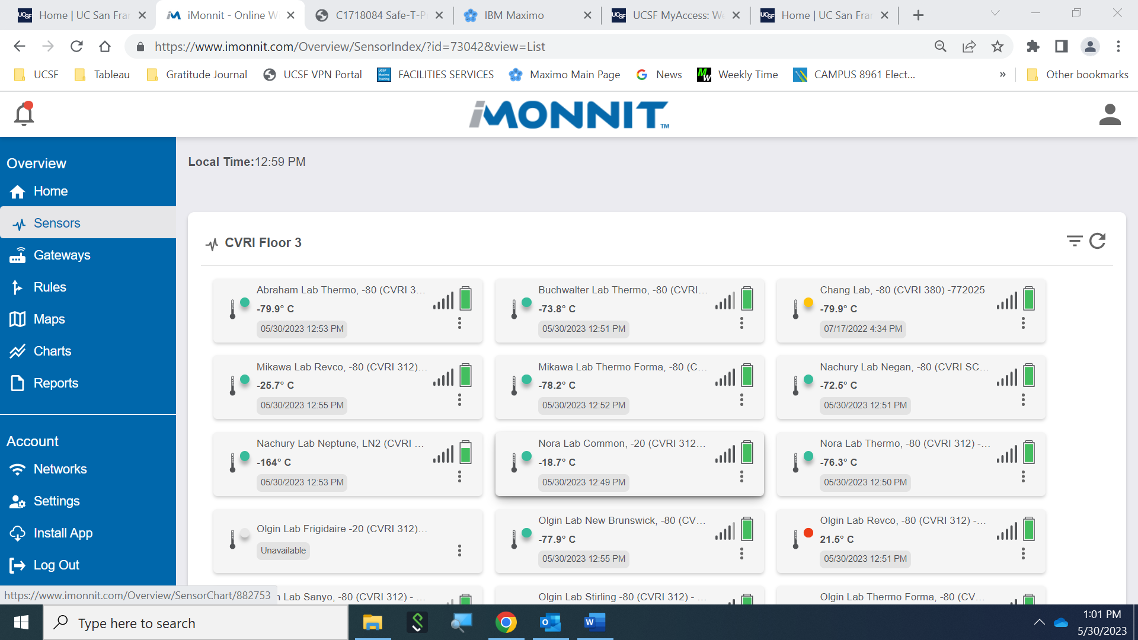Open Google Chrome from the taskbar
The height and width of the screenshot is (640, 1138).
point(506,624)
